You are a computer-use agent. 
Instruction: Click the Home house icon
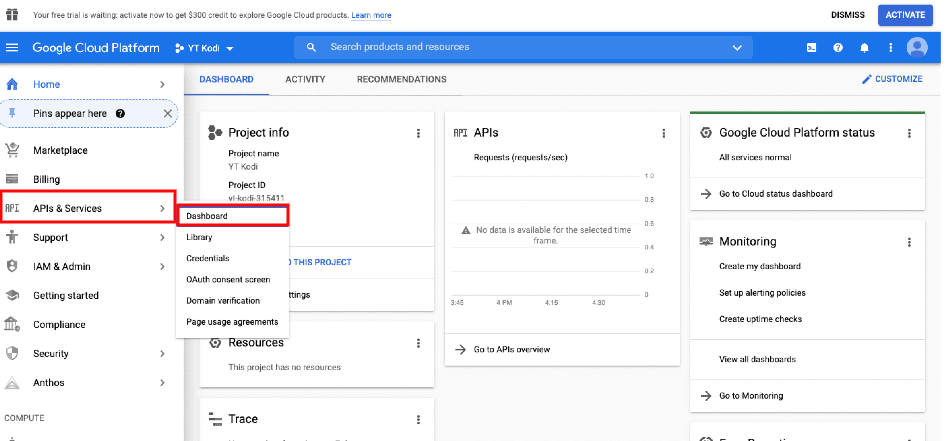(12, 84)
